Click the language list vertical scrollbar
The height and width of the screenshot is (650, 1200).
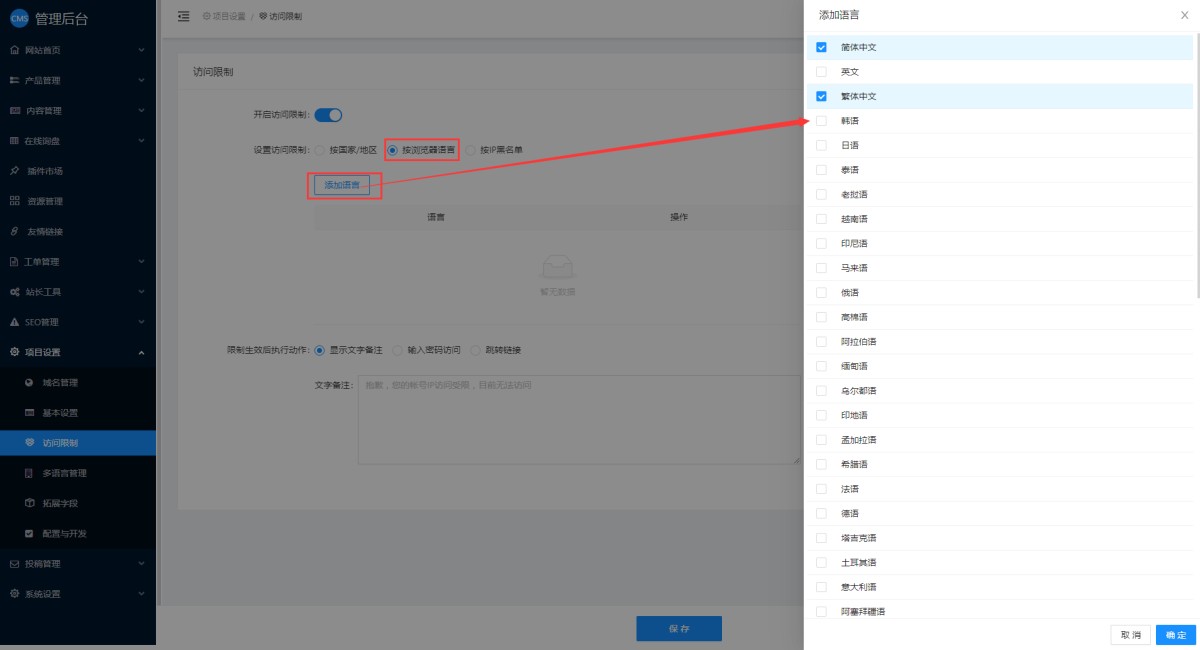click(1197, 170)
